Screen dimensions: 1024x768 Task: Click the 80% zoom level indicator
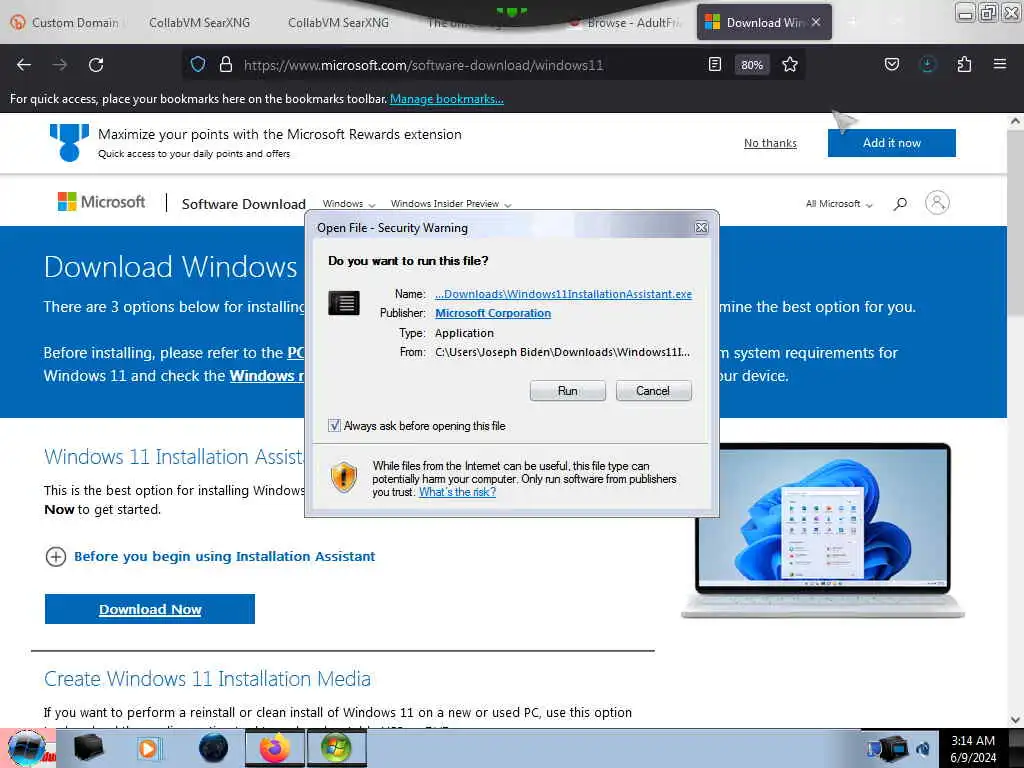tap(752, 65)
